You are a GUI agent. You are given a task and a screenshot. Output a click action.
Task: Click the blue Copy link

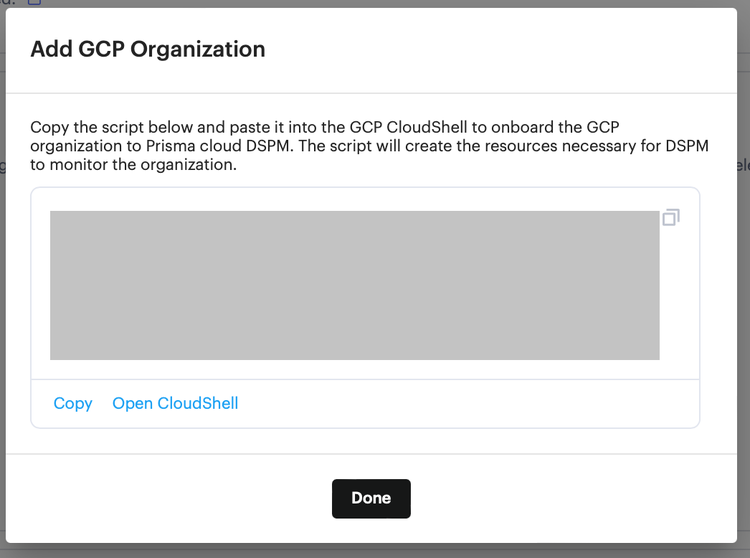73,403
